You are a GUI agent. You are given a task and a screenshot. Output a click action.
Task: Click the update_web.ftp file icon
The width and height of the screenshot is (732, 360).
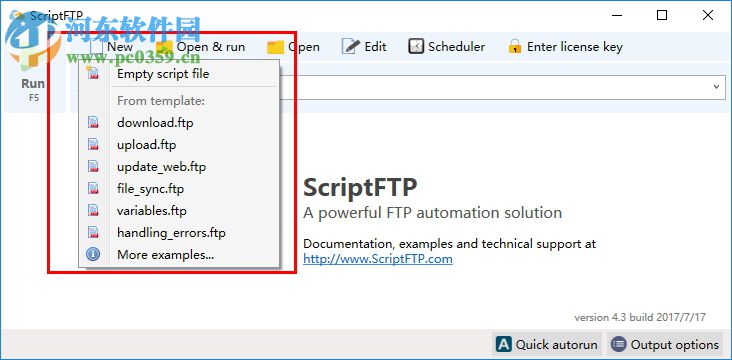pos(93,167)
